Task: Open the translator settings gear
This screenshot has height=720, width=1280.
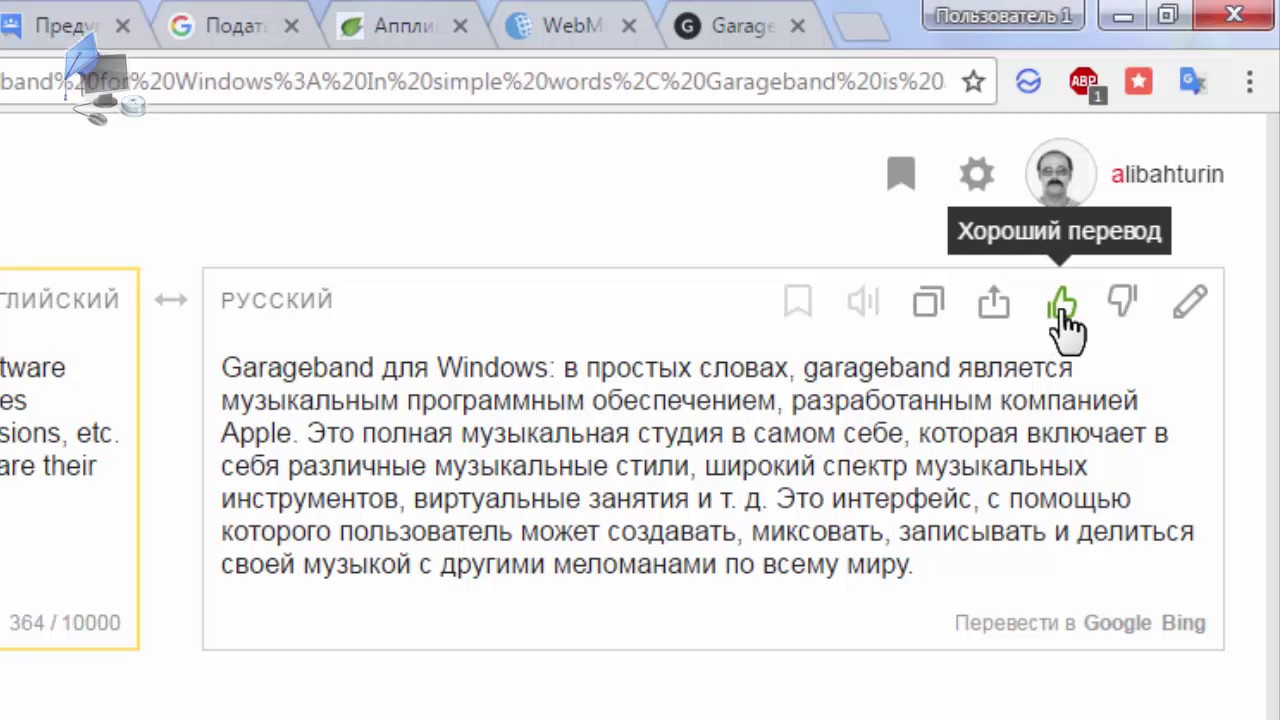Action: (x=977, y=174)
